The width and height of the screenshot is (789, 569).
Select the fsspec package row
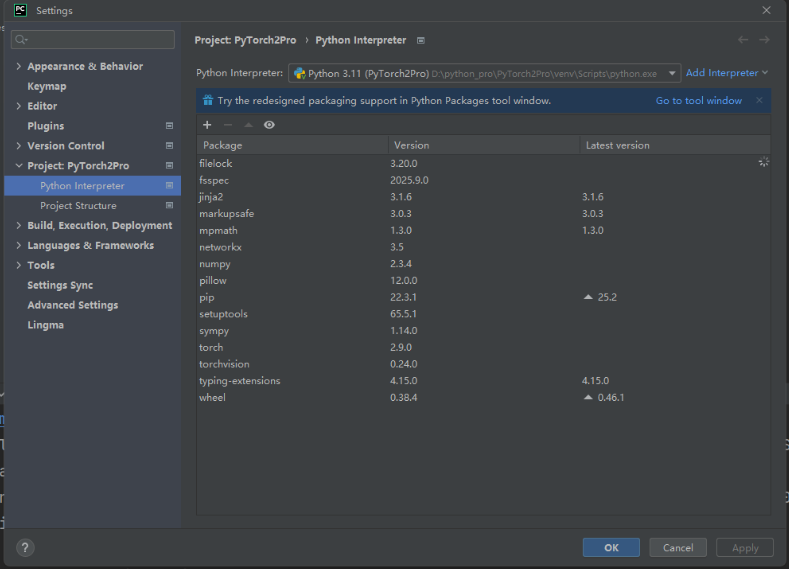pyautogui.click(x=483, y=180)
